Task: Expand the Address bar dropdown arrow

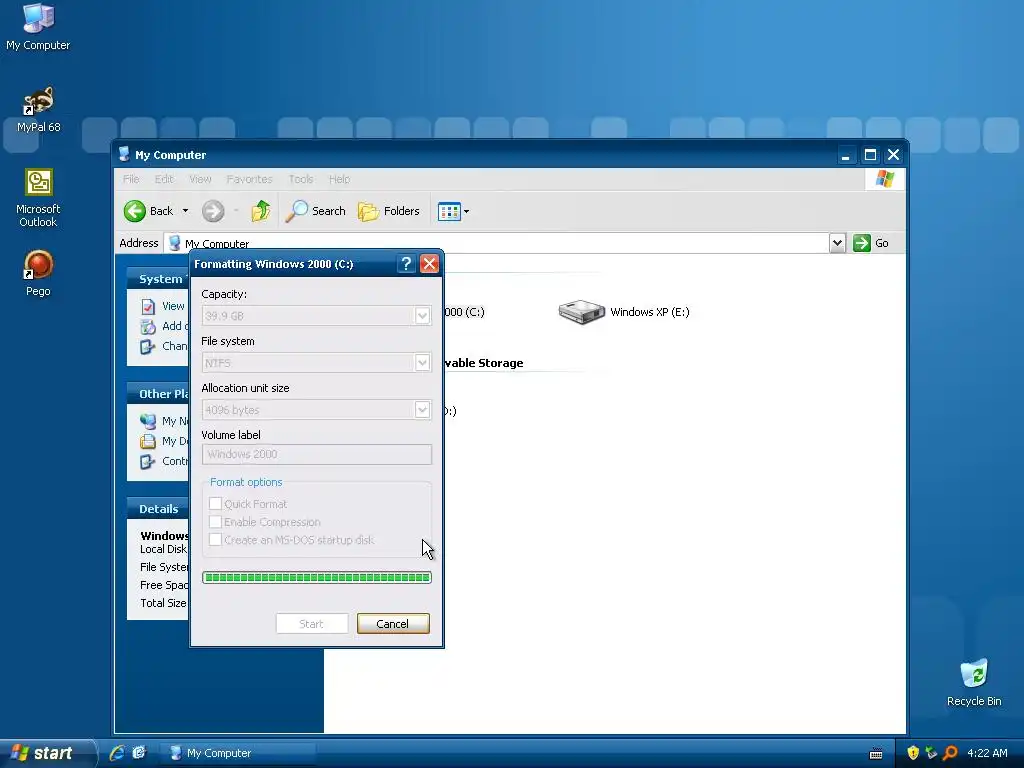Action: (x=837, y=243)
